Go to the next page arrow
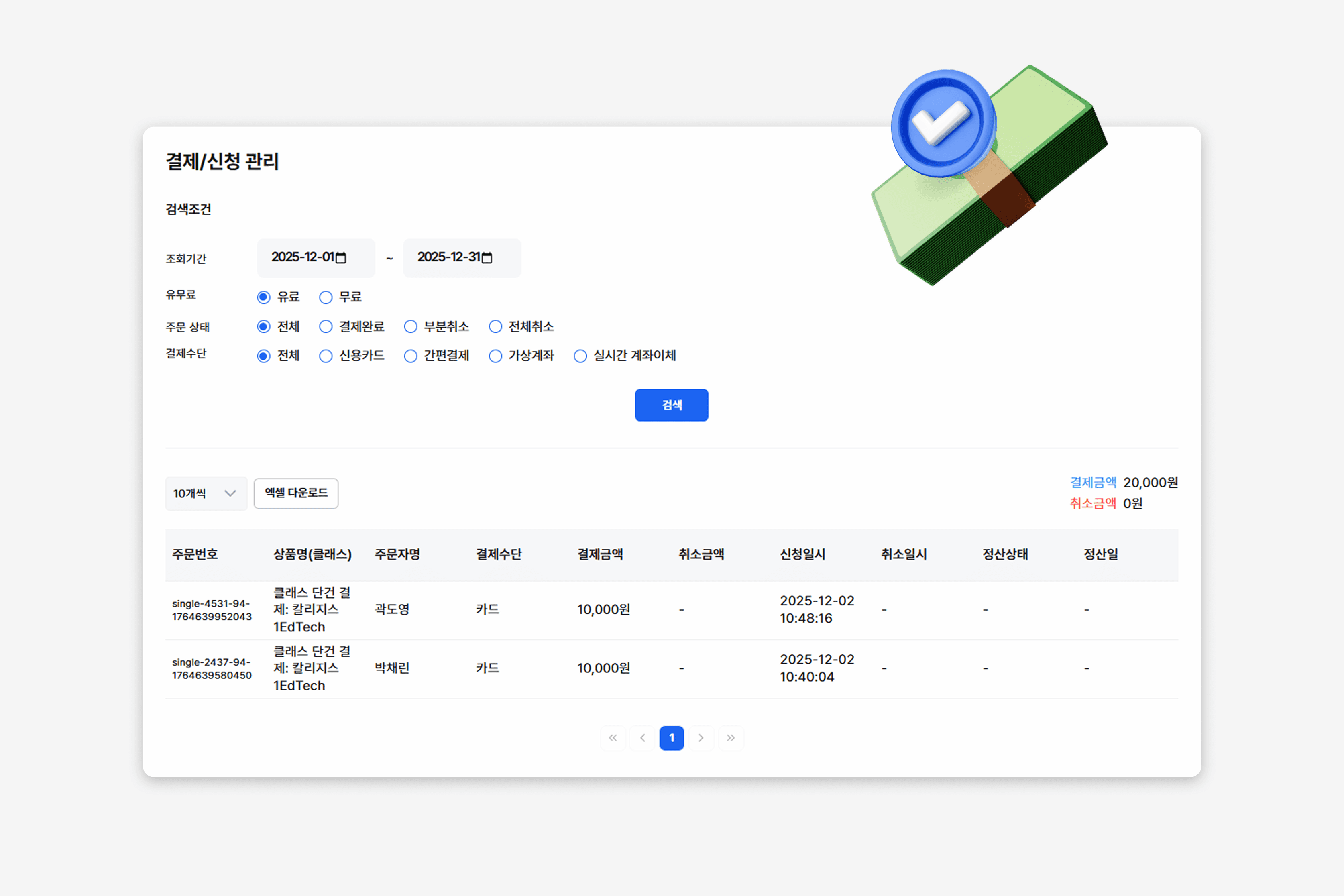The width and height of the screenshot is (1344, 896). point(701,738)
